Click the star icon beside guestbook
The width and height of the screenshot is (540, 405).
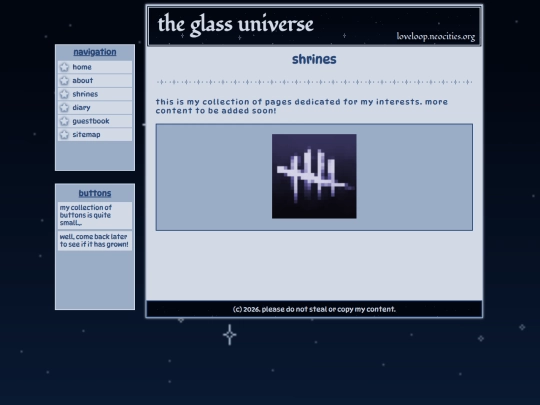pos(64,121)
